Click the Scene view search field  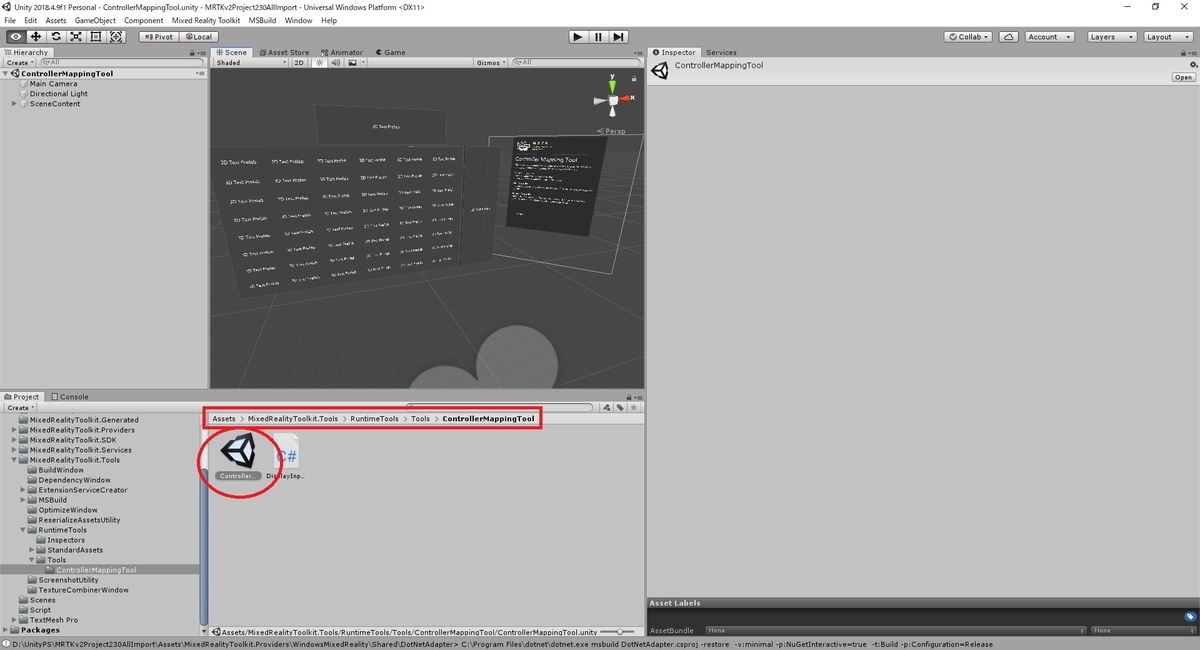coord(578,62)
